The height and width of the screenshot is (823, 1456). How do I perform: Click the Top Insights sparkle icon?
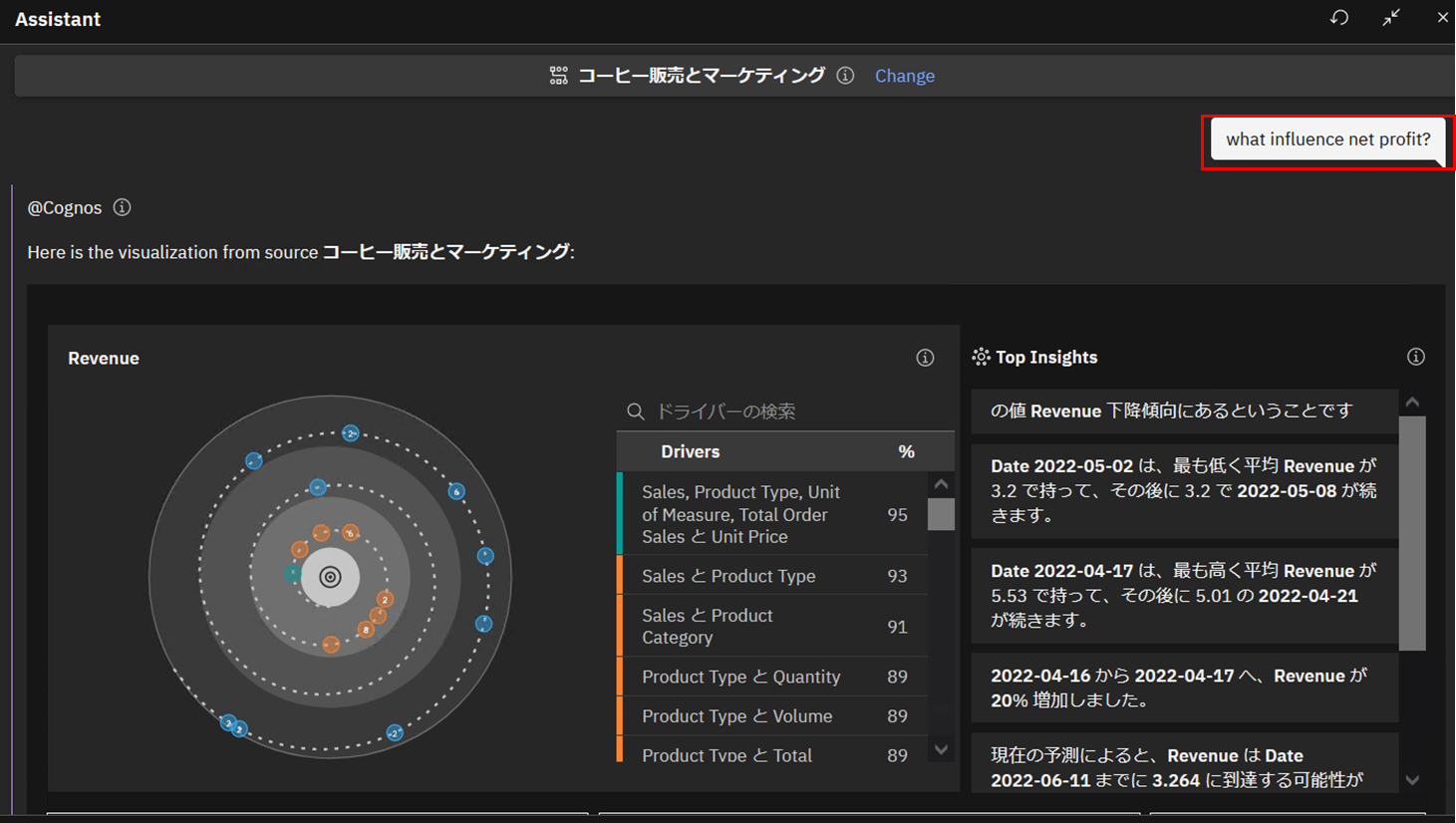(x=982, y=357)
